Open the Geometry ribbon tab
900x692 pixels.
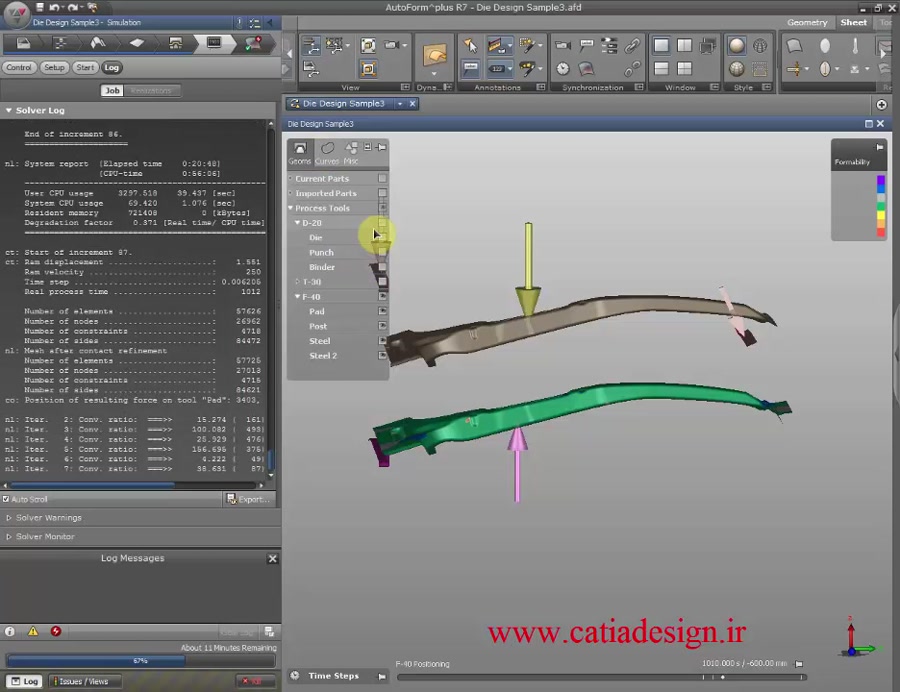pyautogui.click(x=807, y=22)
